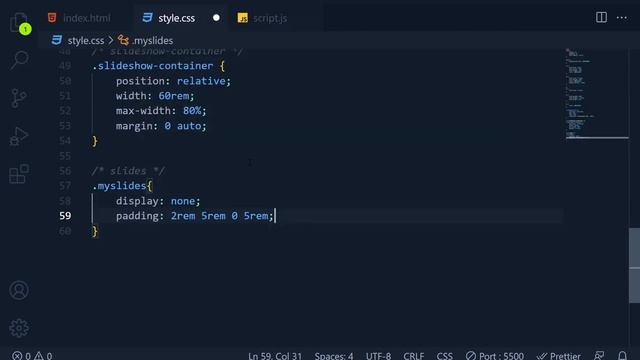
Task: Click the feedback status bar icon
Action: point(599,356)
